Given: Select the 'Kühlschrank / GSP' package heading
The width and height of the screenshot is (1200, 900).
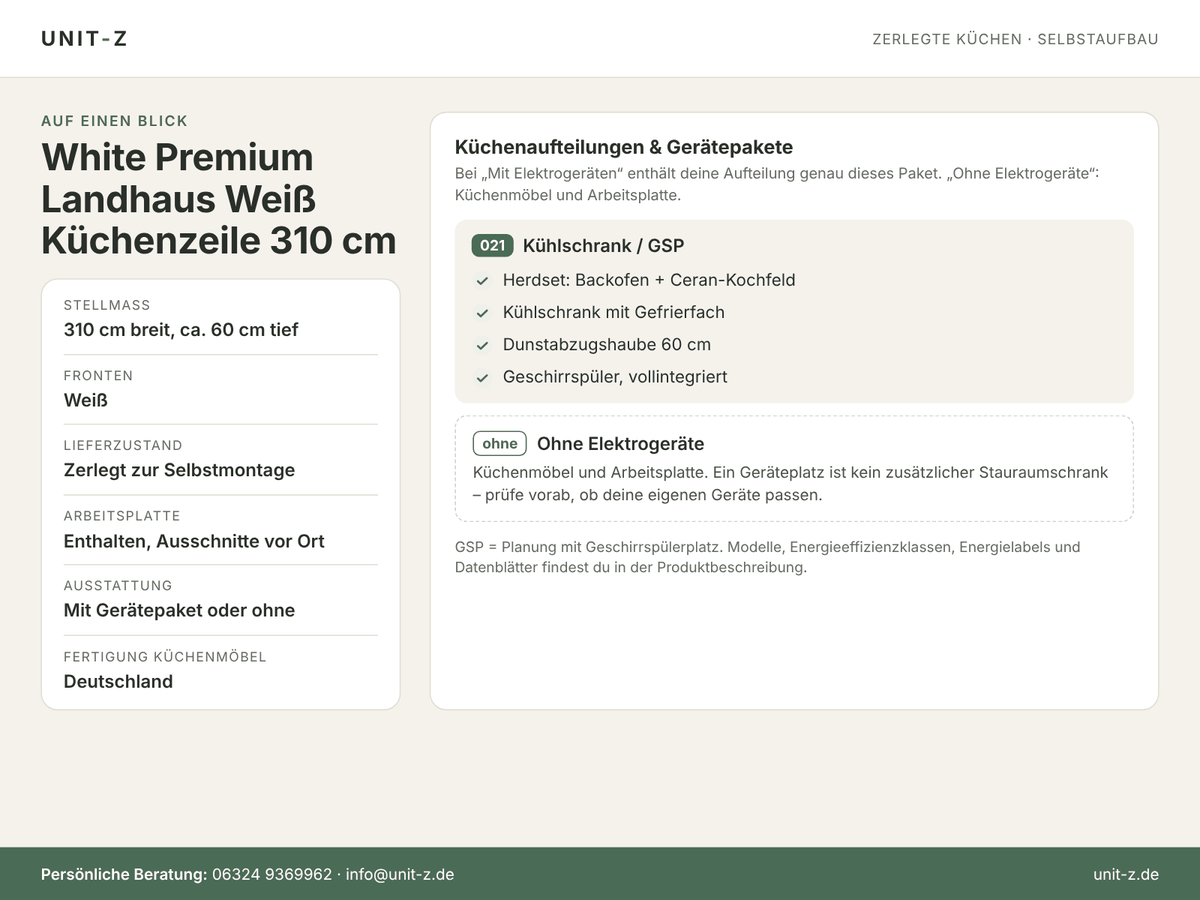Looking at the screenshot, I should click(603, 246).
